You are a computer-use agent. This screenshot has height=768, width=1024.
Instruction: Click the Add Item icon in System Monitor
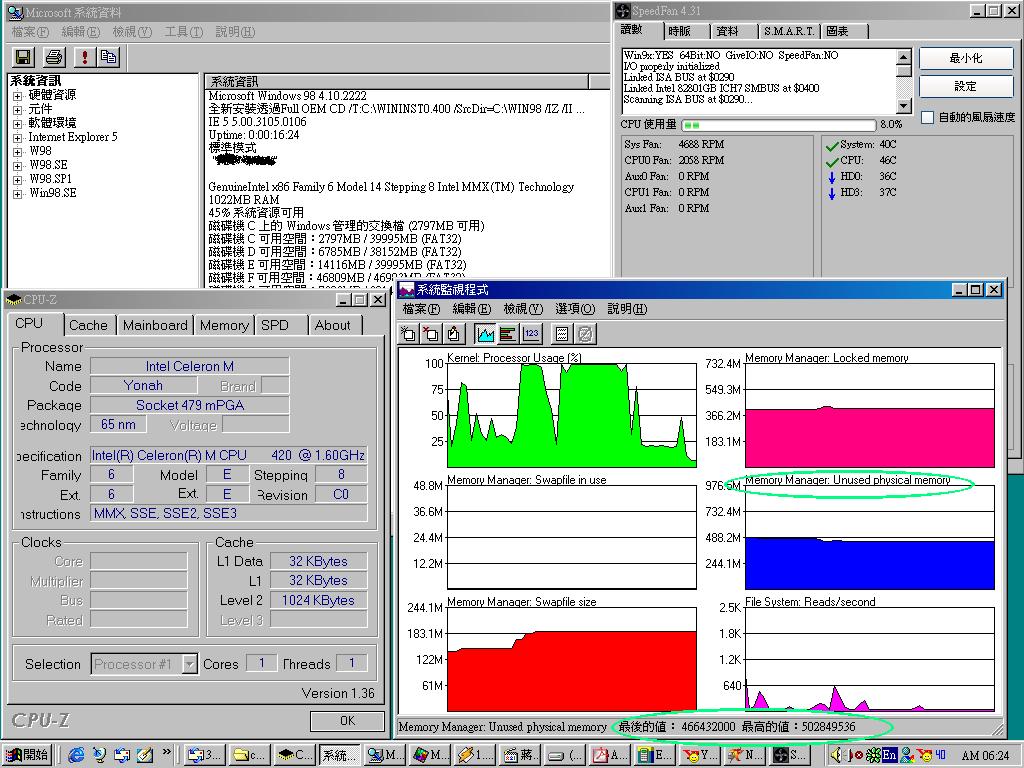pyautogui.click(x=408, y=334)
